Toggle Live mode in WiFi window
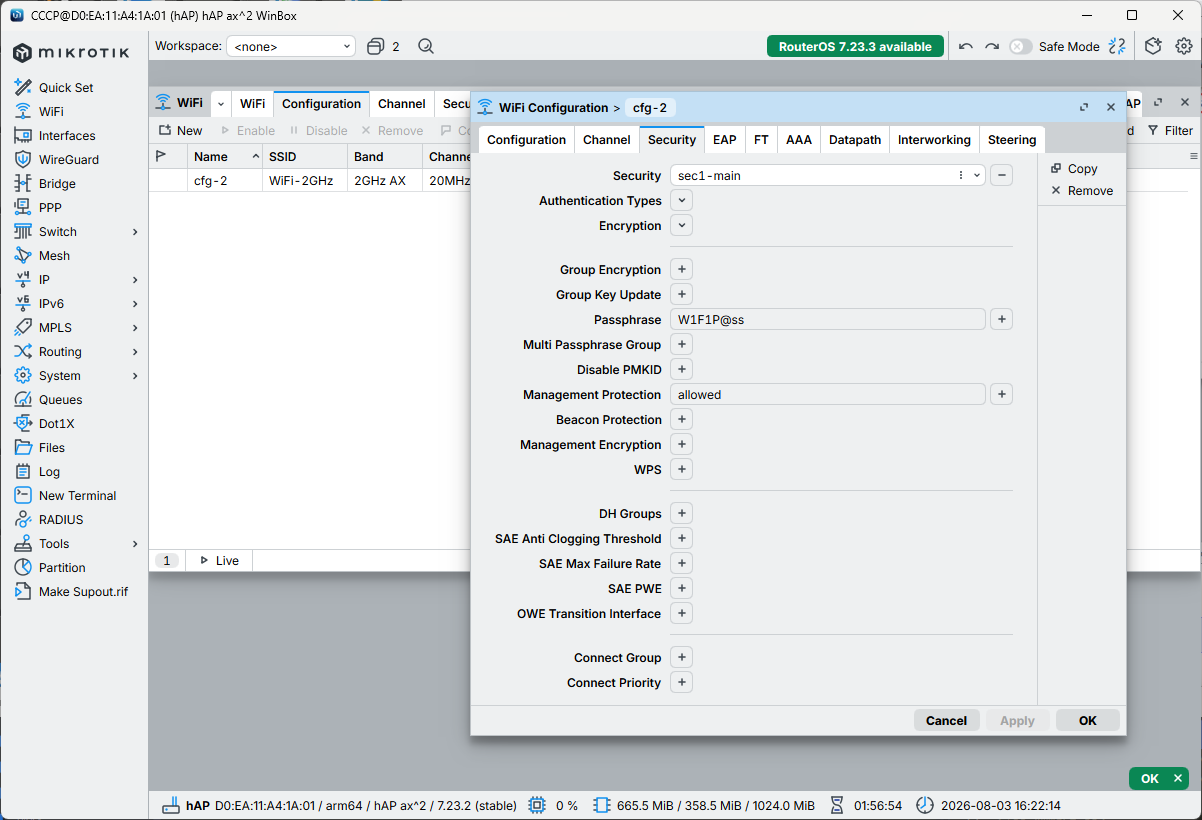Viewport: 1202px width, 820px height. click(219, 561)
